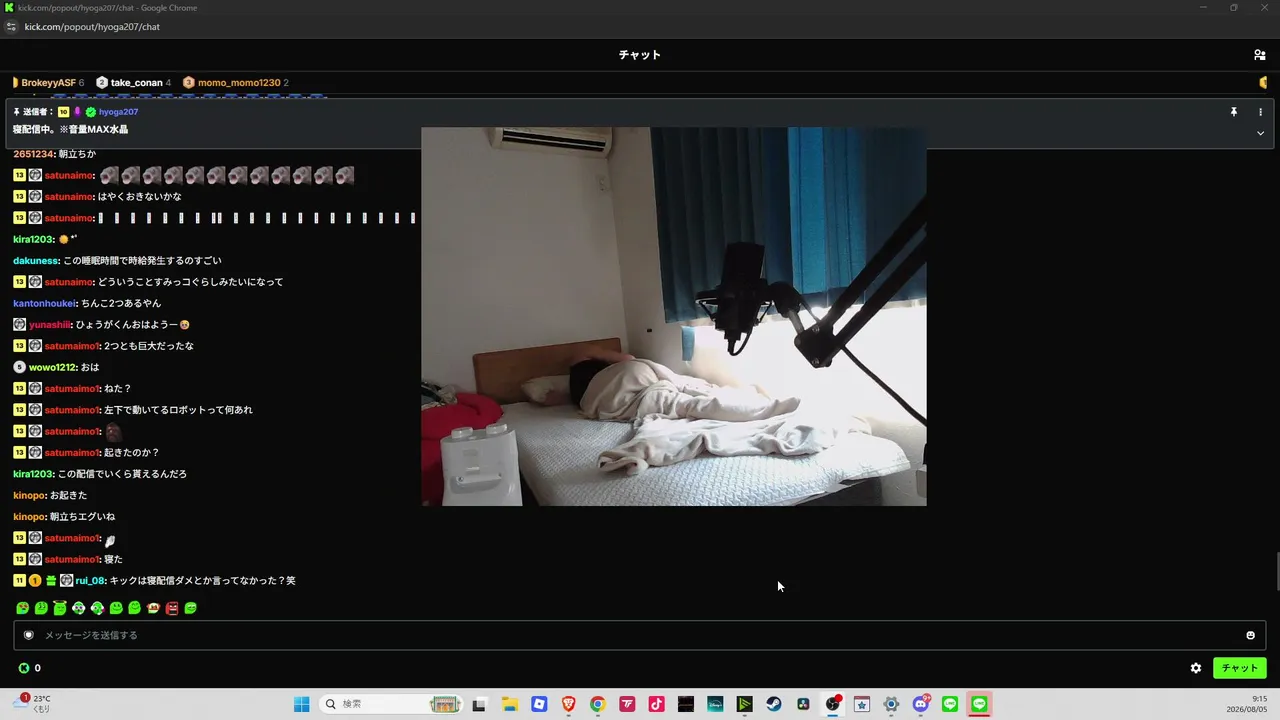
Task: Click username dakuness in chat
Action: [x=36, y=261]
